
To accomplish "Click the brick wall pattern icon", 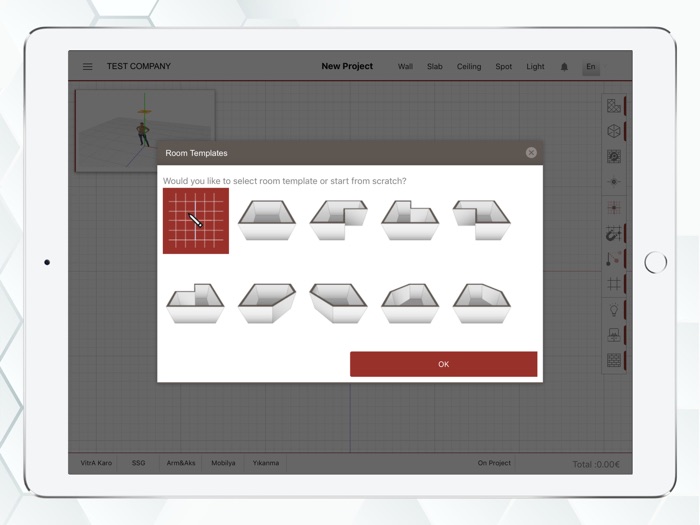I will [614, 360].
